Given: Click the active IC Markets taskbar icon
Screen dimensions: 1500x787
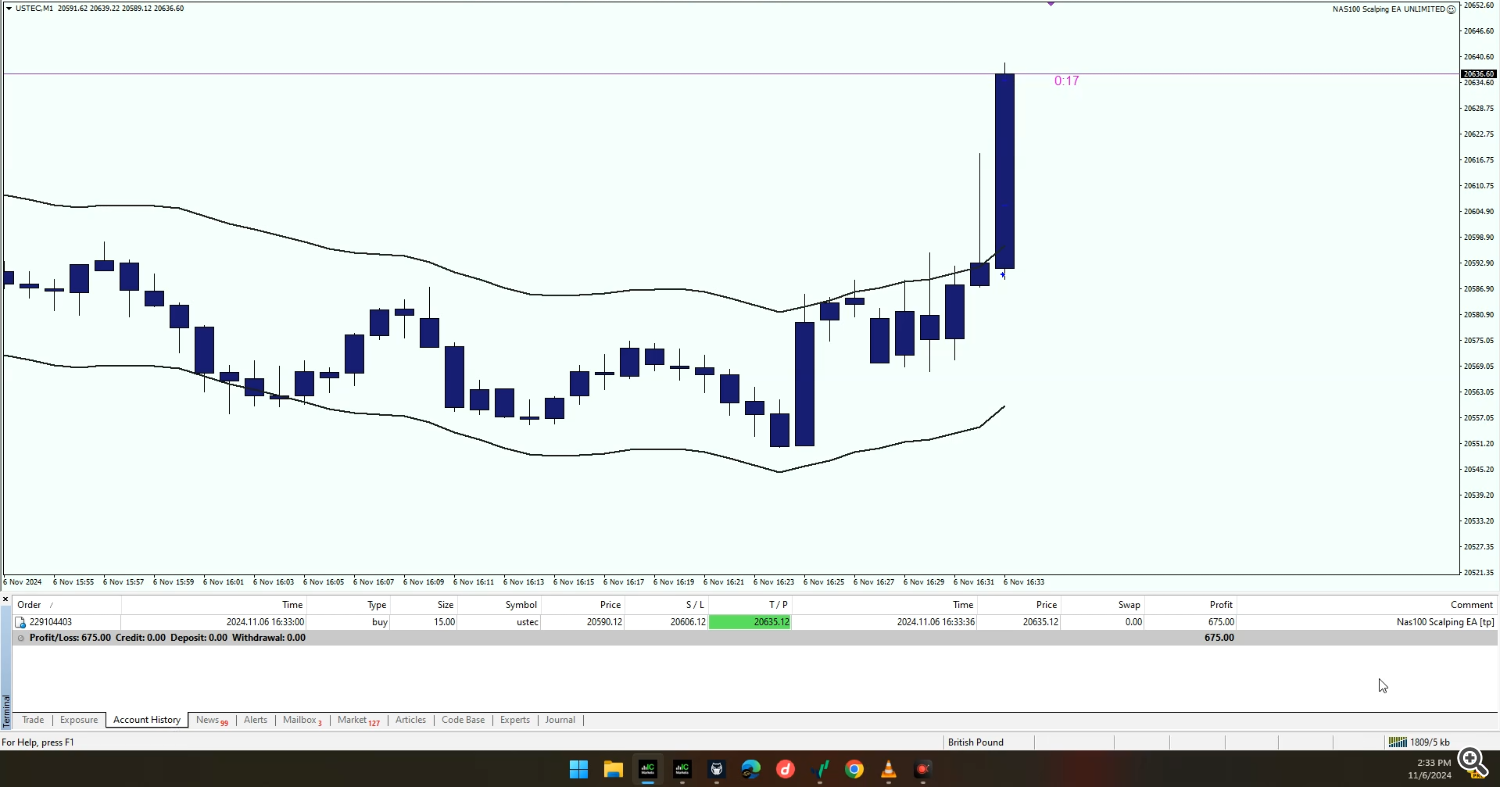Looking at the screenshot, I should tap(648, 769).
